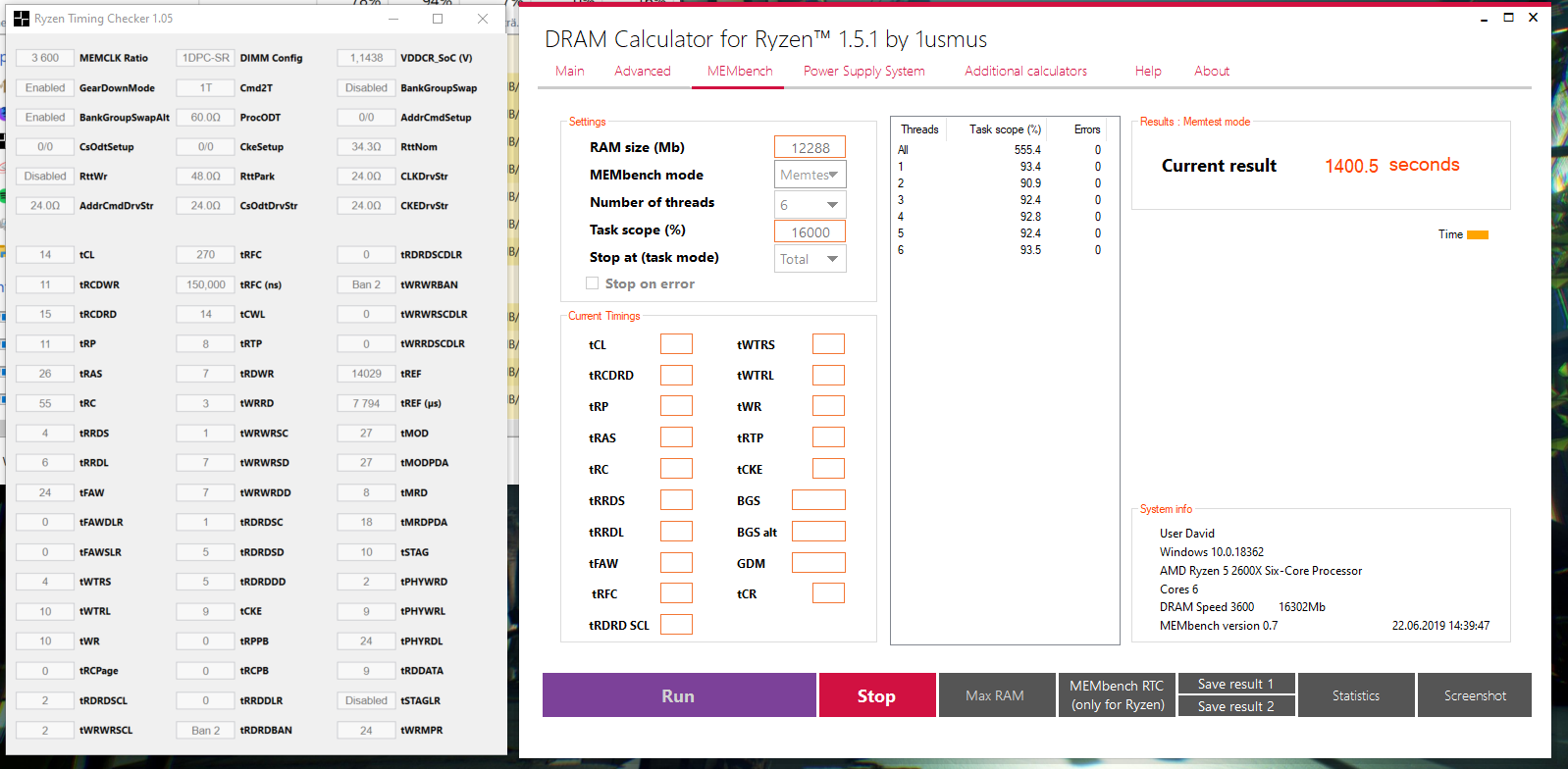Click the tWTRS field in Current Timings

point(828,344)
